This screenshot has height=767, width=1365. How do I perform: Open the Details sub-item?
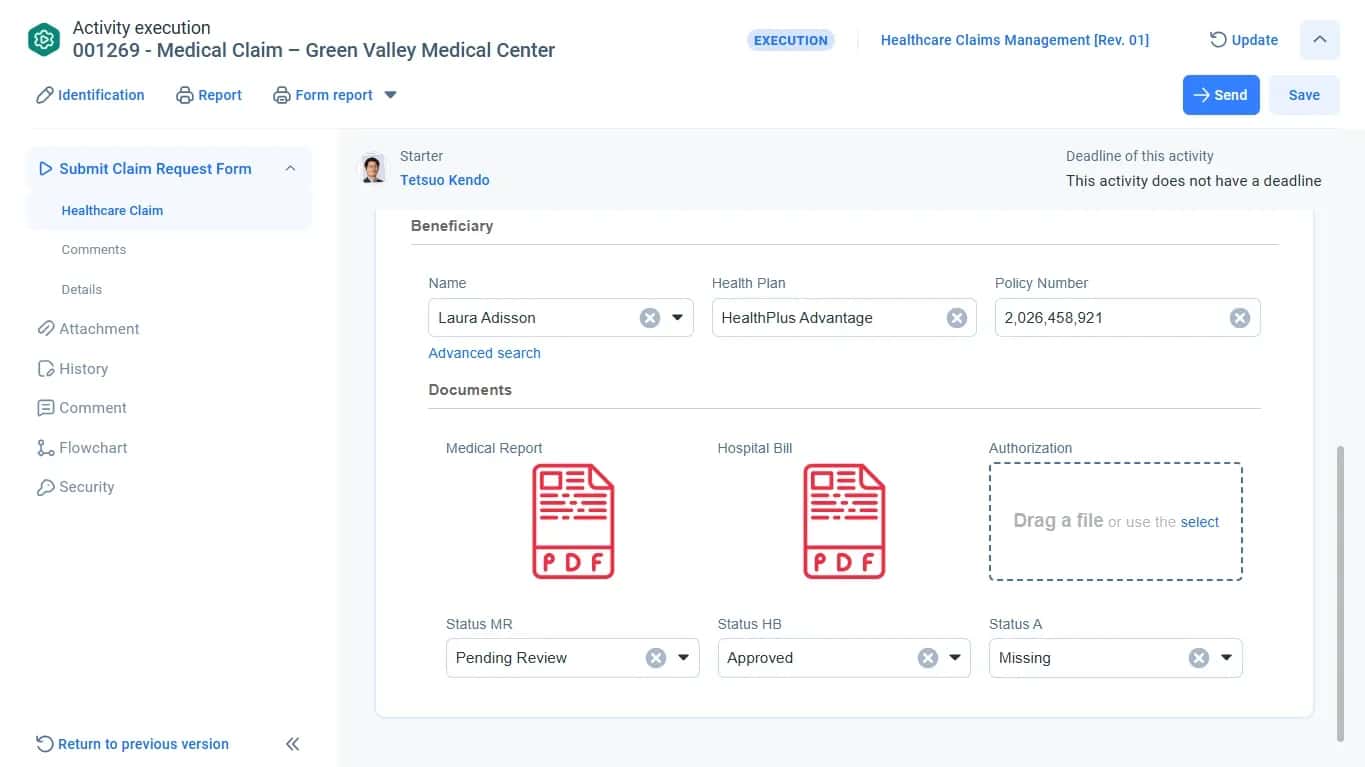click(x=82, y=290)
